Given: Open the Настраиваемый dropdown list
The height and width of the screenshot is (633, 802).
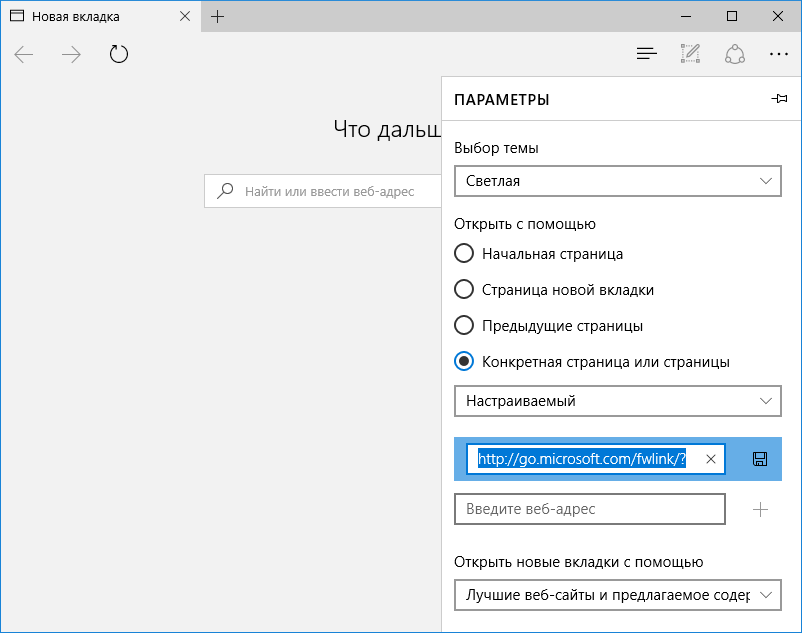Looking at the screenshot, I should 618,401.
